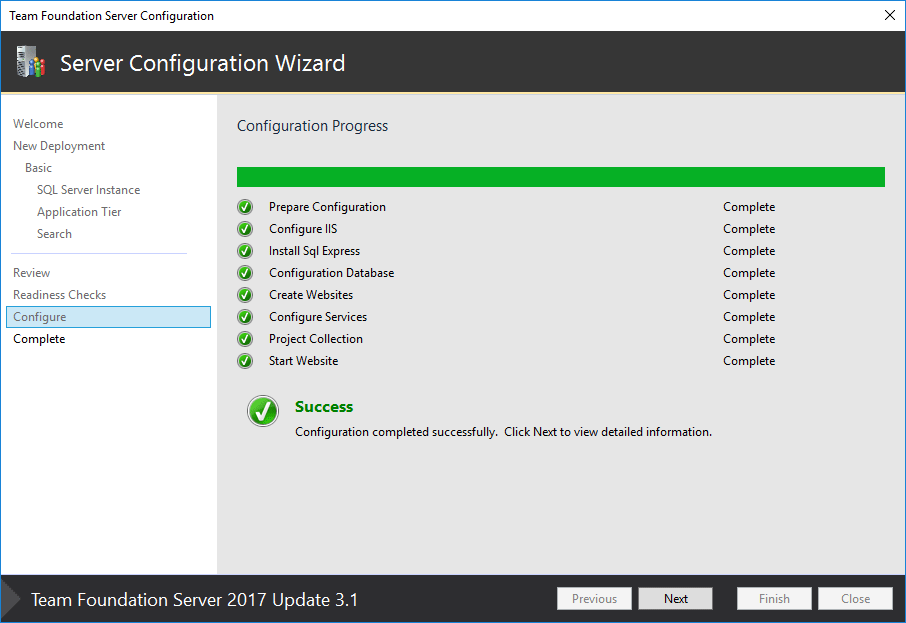Viewport: 906px width, 623px height.
Task: Click Complete status for Install Sql Express
Action: tap(749, 251)
